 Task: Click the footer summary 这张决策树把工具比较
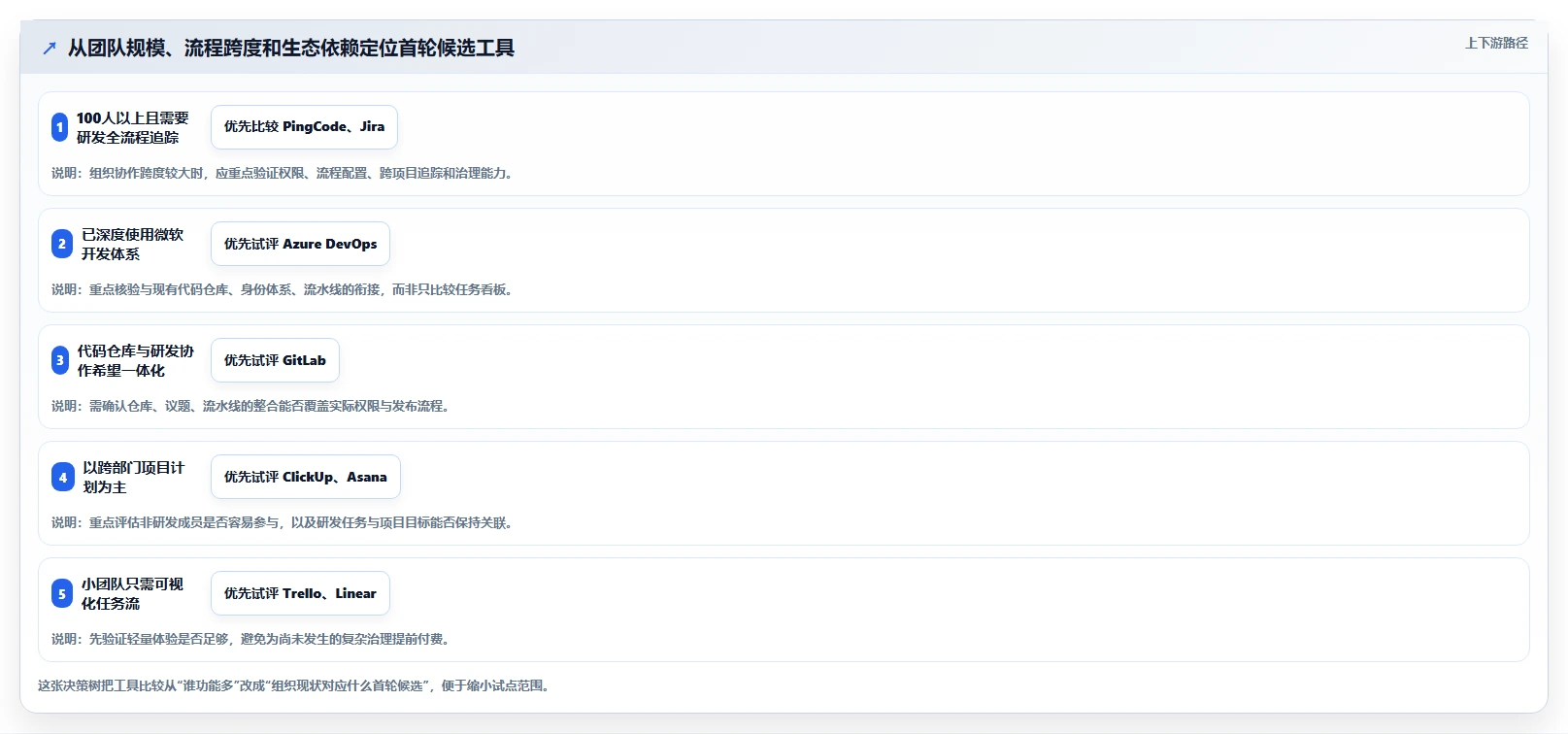[x=296, y=685]
